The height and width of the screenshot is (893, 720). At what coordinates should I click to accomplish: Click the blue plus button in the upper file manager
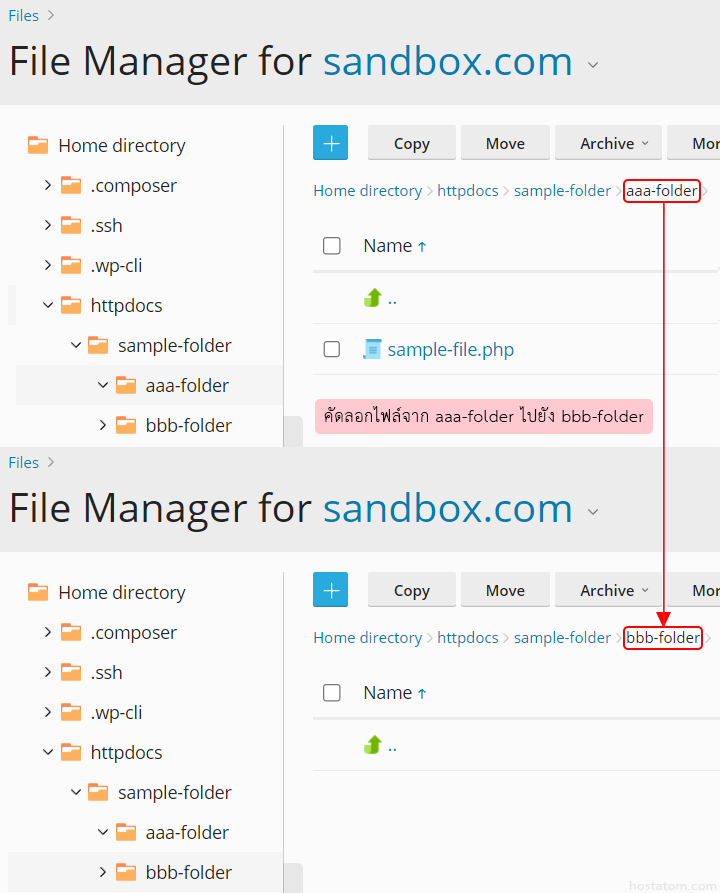(330, 143)
